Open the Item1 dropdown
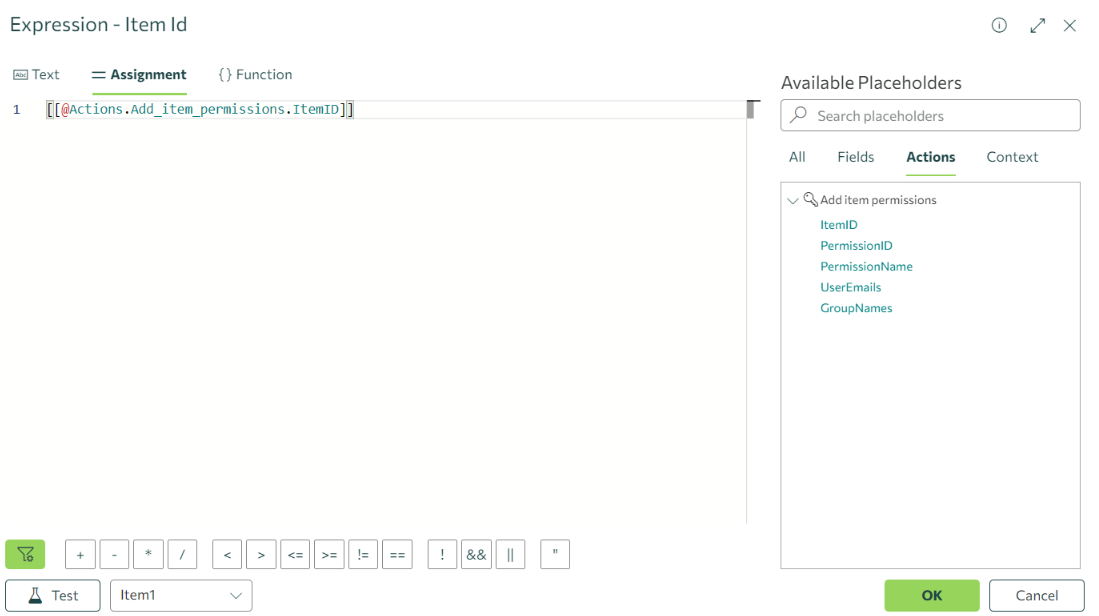The width and height of the screenshot is (1099, 616). [181, 596]
